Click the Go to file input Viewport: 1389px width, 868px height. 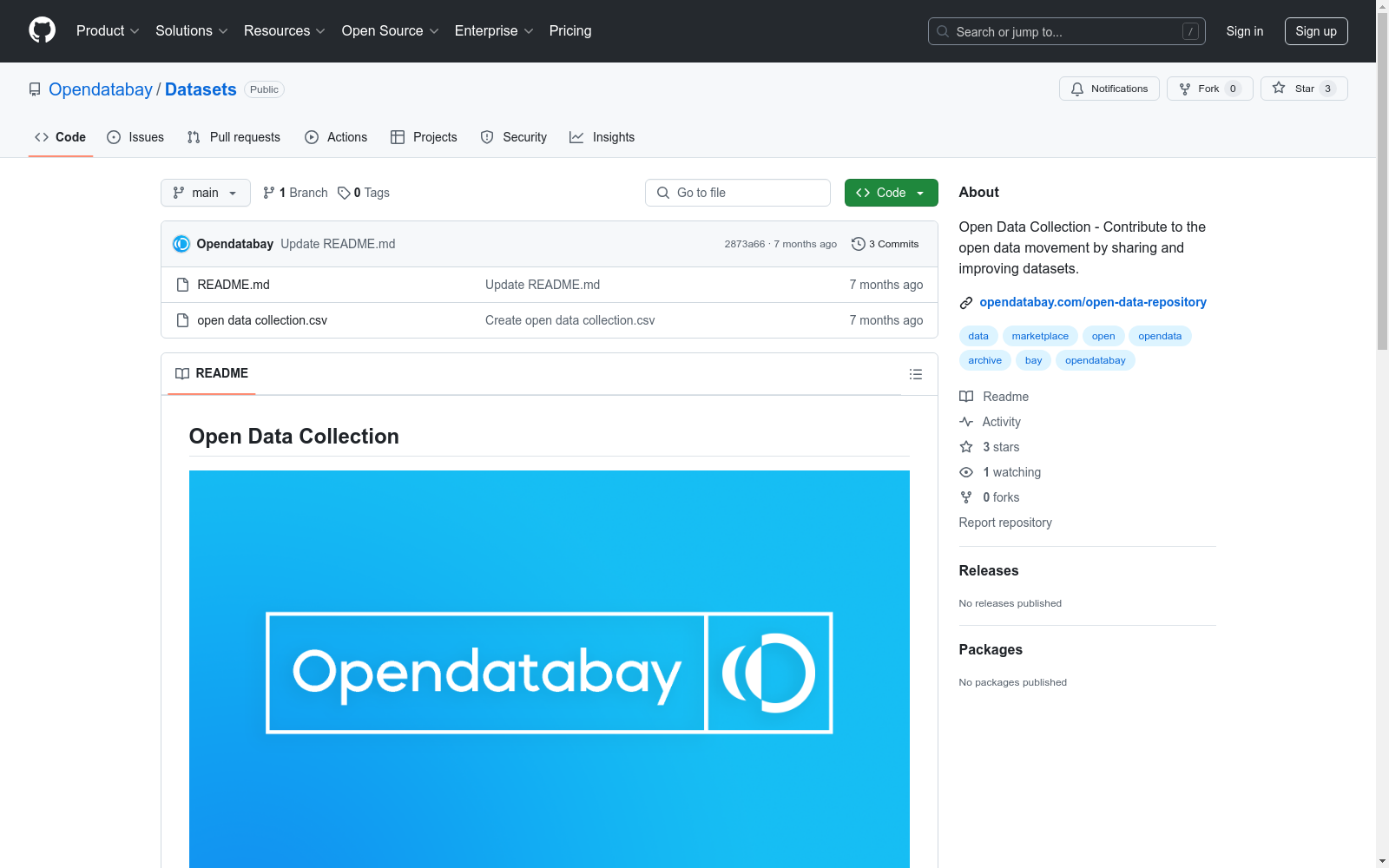(x=738, y=193)
